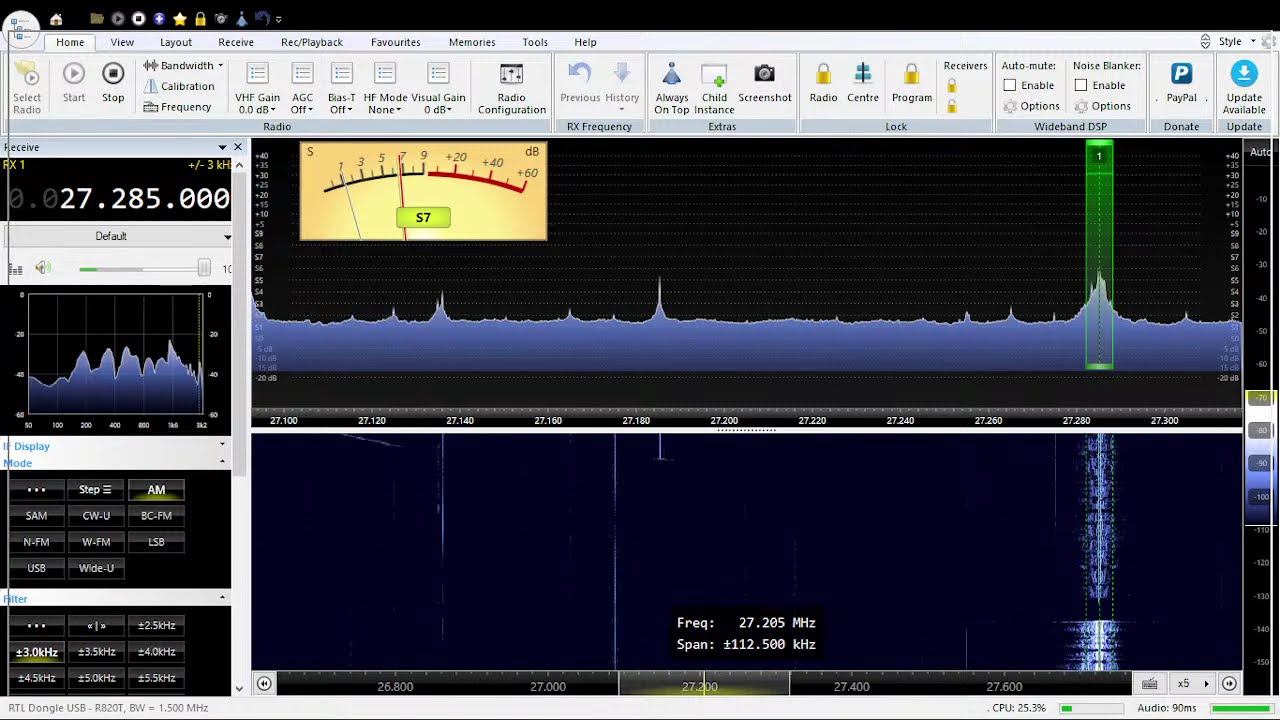The width and height of the screenshot is (1280, 720).
Task: Select SAM demodulation mode
Action: (x=36, y=516)
